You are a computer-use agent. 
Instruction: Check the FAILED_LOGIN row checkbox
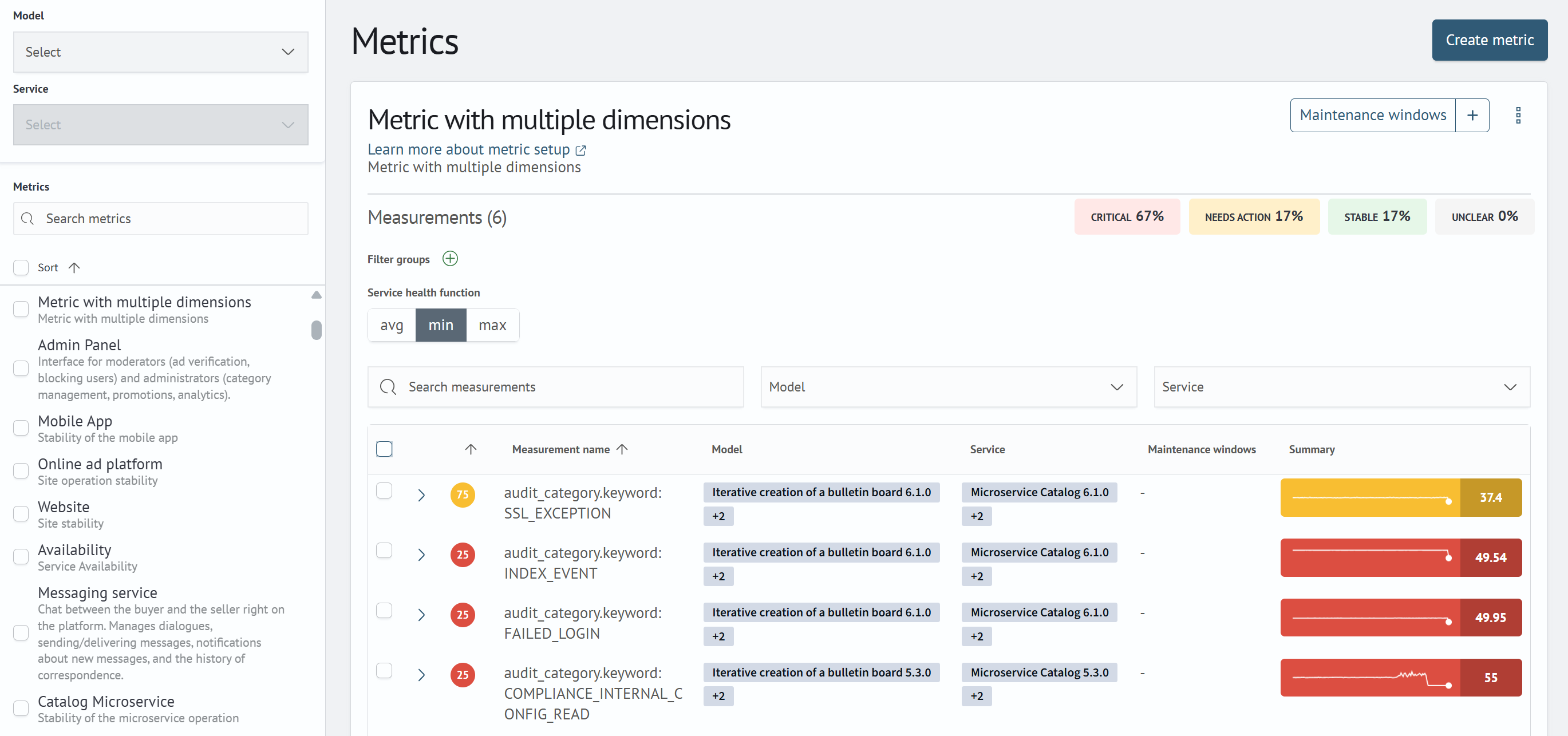(x=384, y=611)
